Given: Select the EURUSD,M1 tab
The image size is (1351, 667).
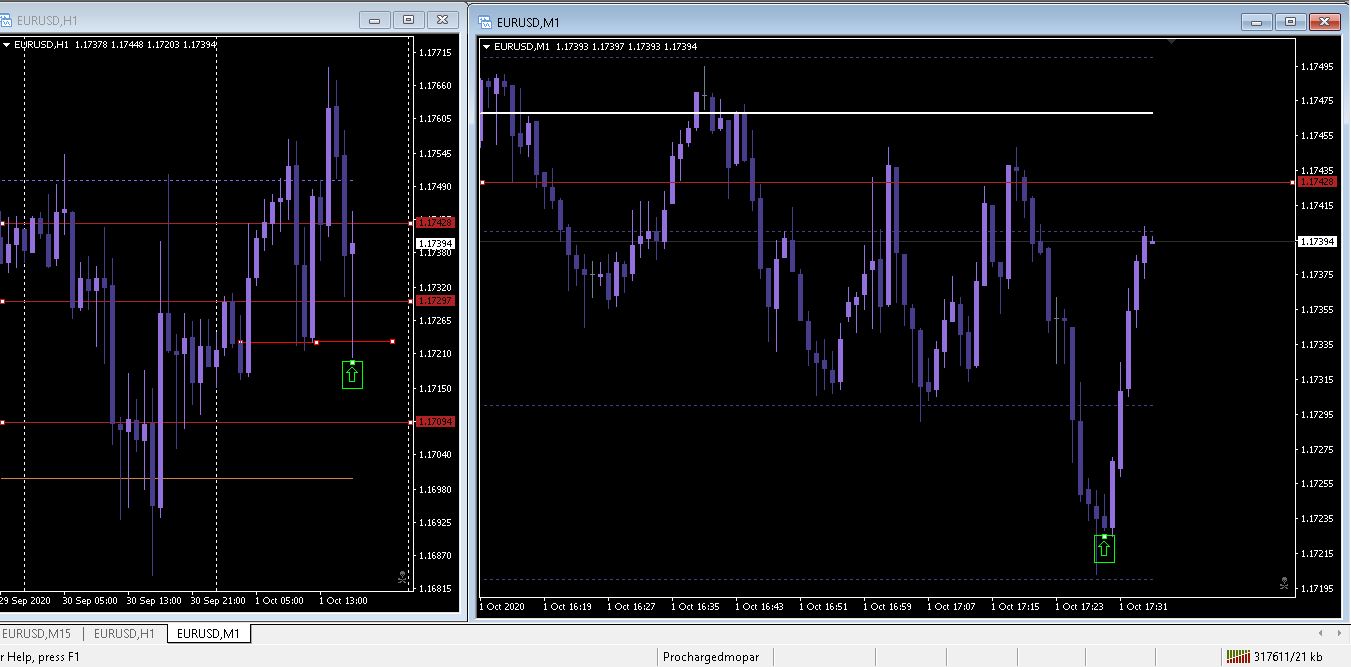Looking at the screenshot, I should point(209,634).
